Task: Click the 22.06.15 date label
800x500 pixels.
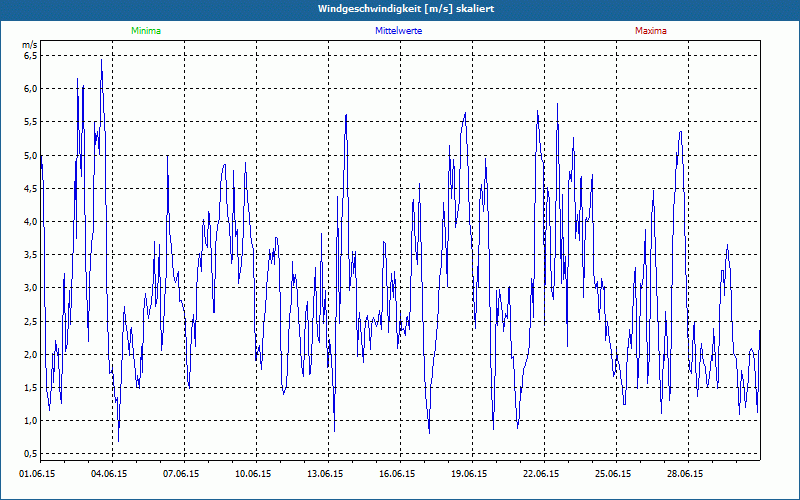Action: [x=541, y=474]
